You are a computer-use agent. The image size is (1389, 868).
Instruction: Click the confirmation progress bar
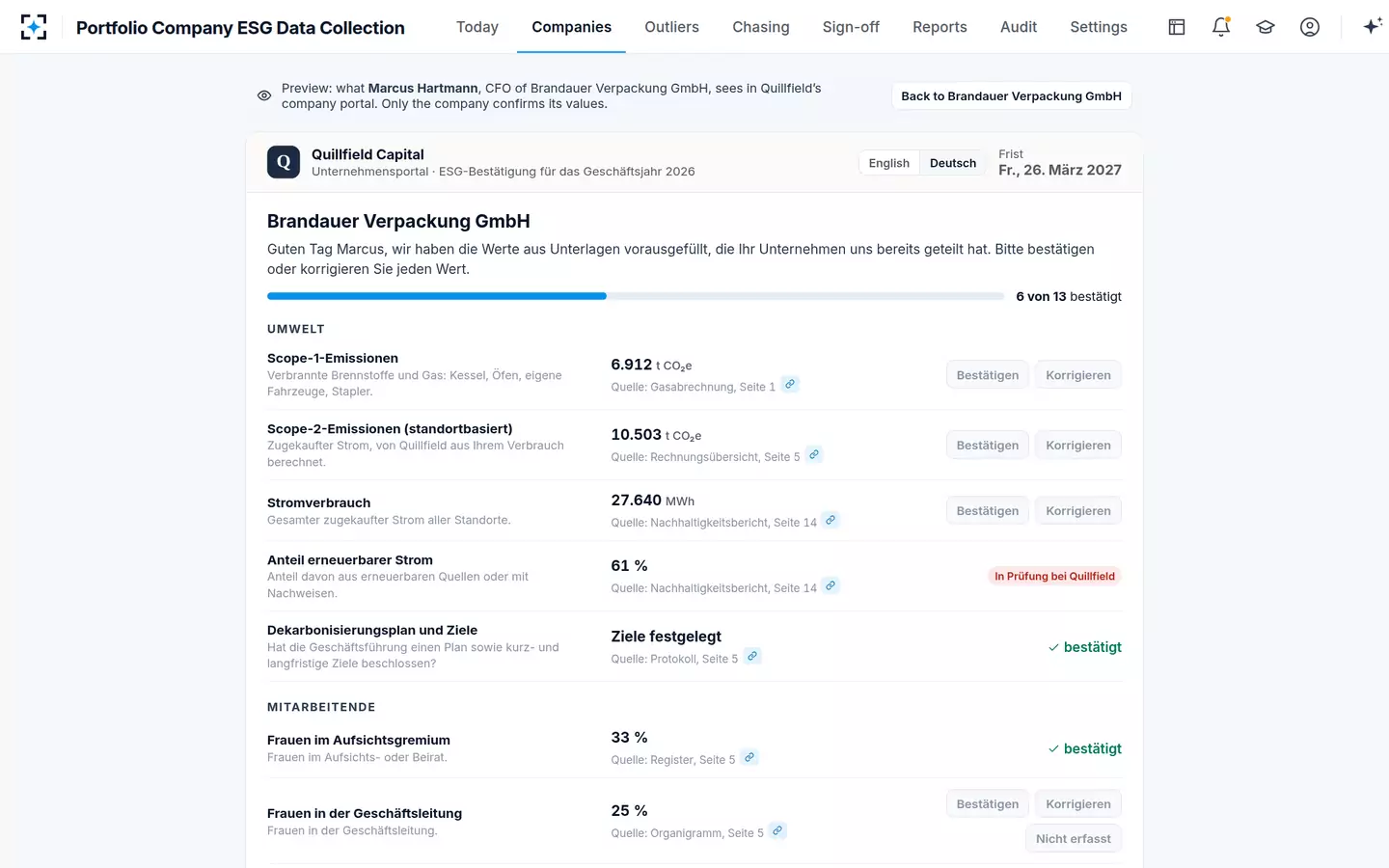tap(636, 296)
